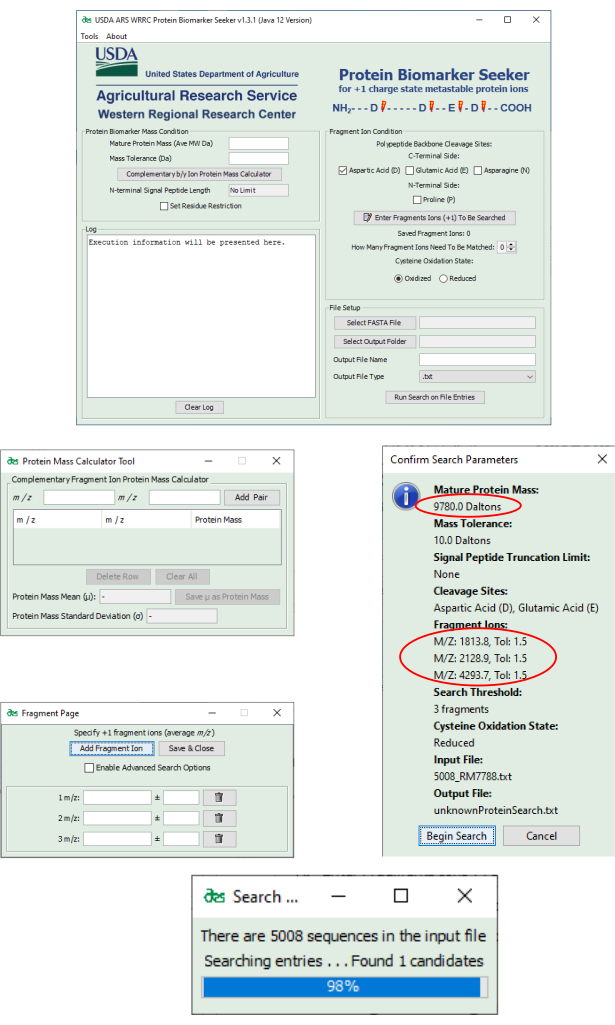Minimize the Fragment Page window

click(212, 713)
